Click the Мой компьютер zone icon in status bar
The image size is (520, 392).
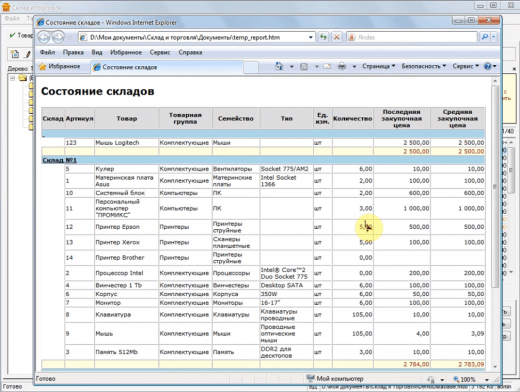pyautogui.click(x=310, y=378)
